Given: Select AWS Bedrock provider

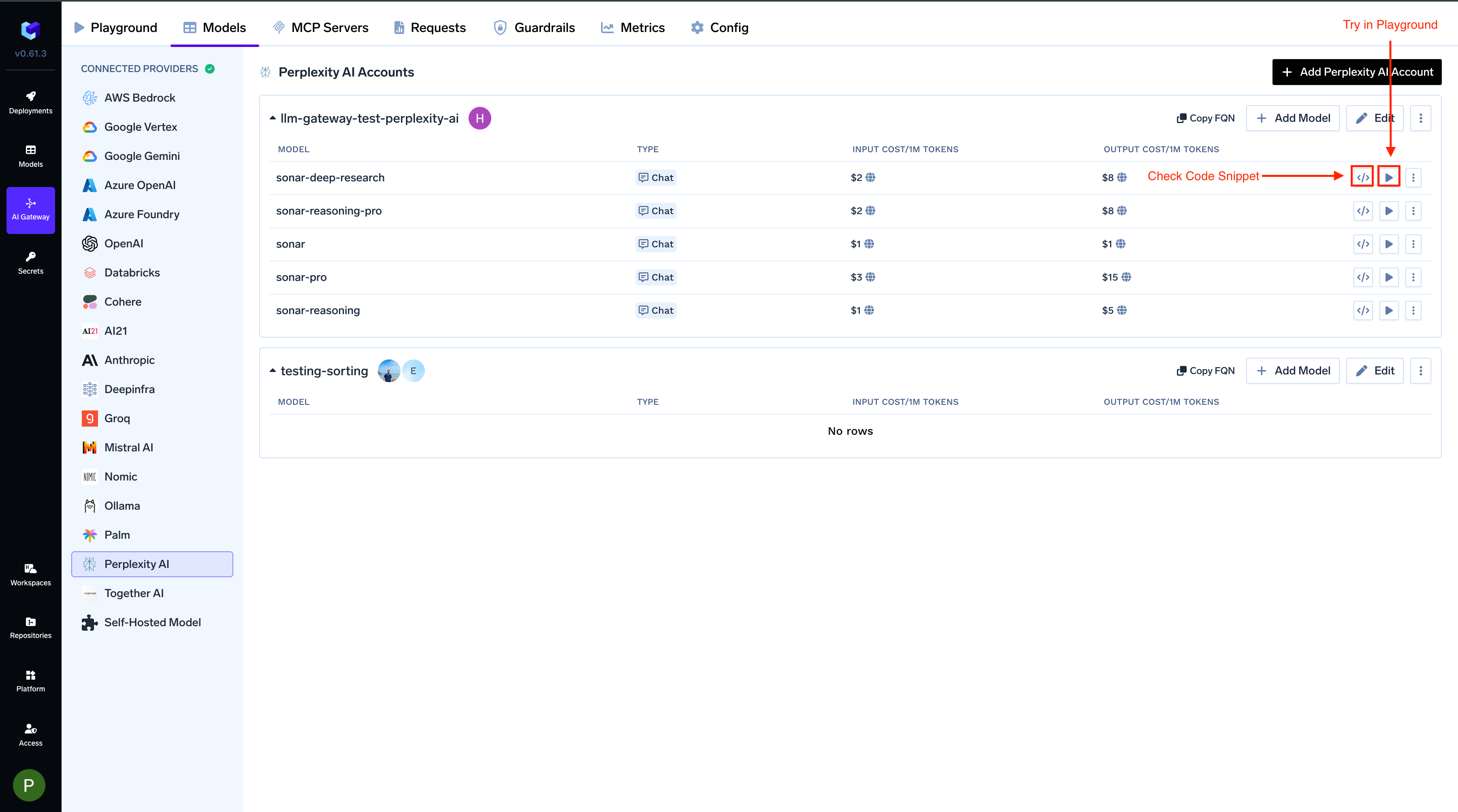Looking at the screenshot, I should 152,98.
